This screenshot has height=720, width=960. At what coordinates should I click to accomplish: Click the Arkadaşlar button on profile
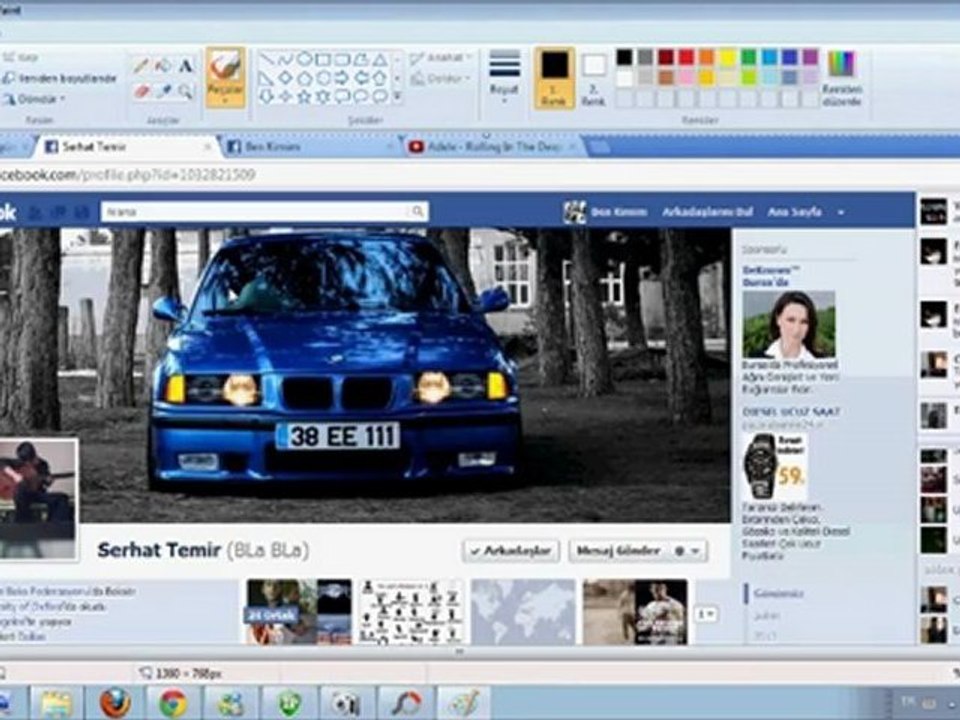pos(511,551)
